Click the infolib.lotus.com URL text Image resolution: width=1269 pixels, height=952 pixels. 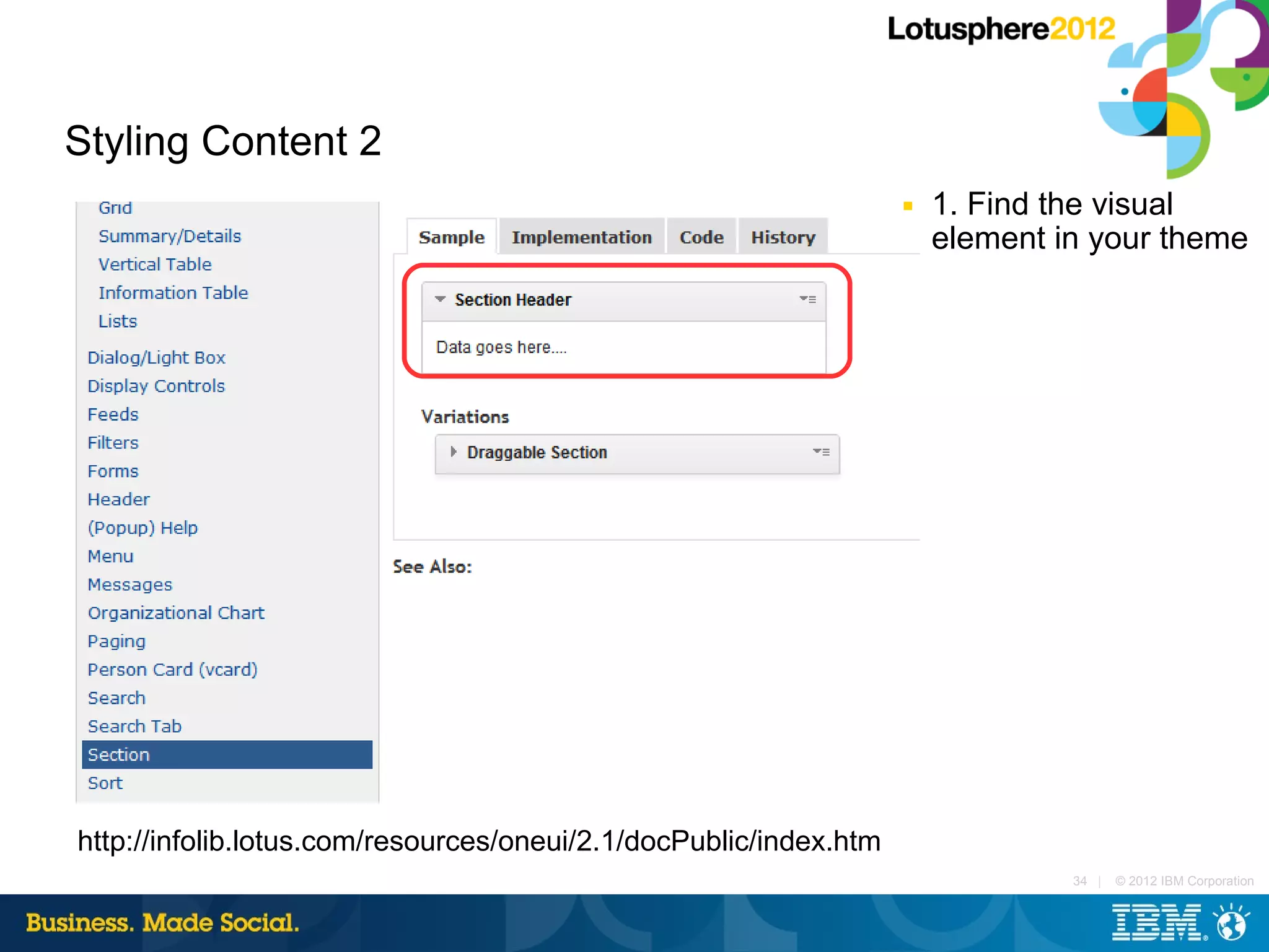click(x=479, y=841)
